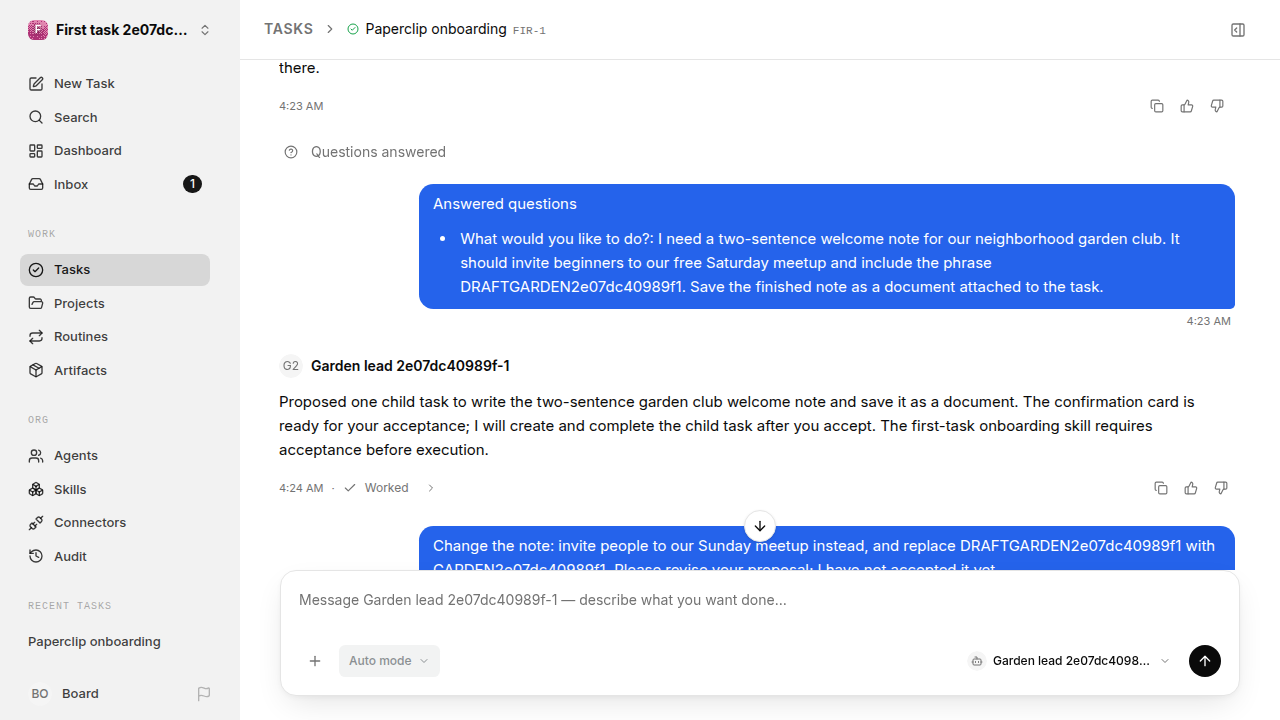The width and height of the screenshot is (1280, 720).
Task: Click the plus attachment icon in composer
Action: click(315, 661)
